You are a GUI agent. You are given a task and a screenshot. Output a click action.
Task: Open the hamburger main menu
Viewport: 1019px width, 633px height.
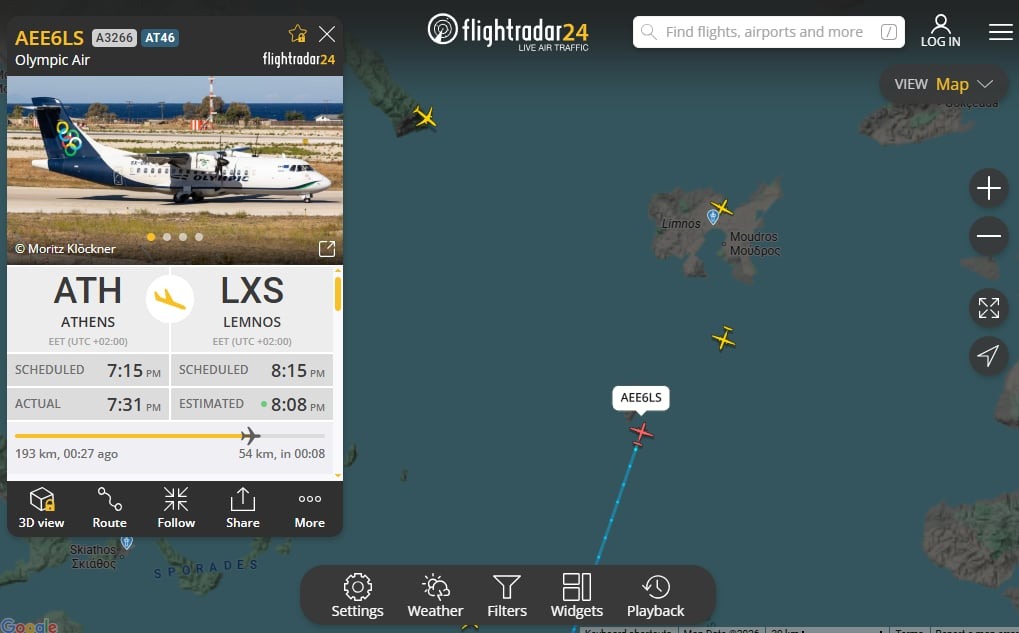(1001, 31)
